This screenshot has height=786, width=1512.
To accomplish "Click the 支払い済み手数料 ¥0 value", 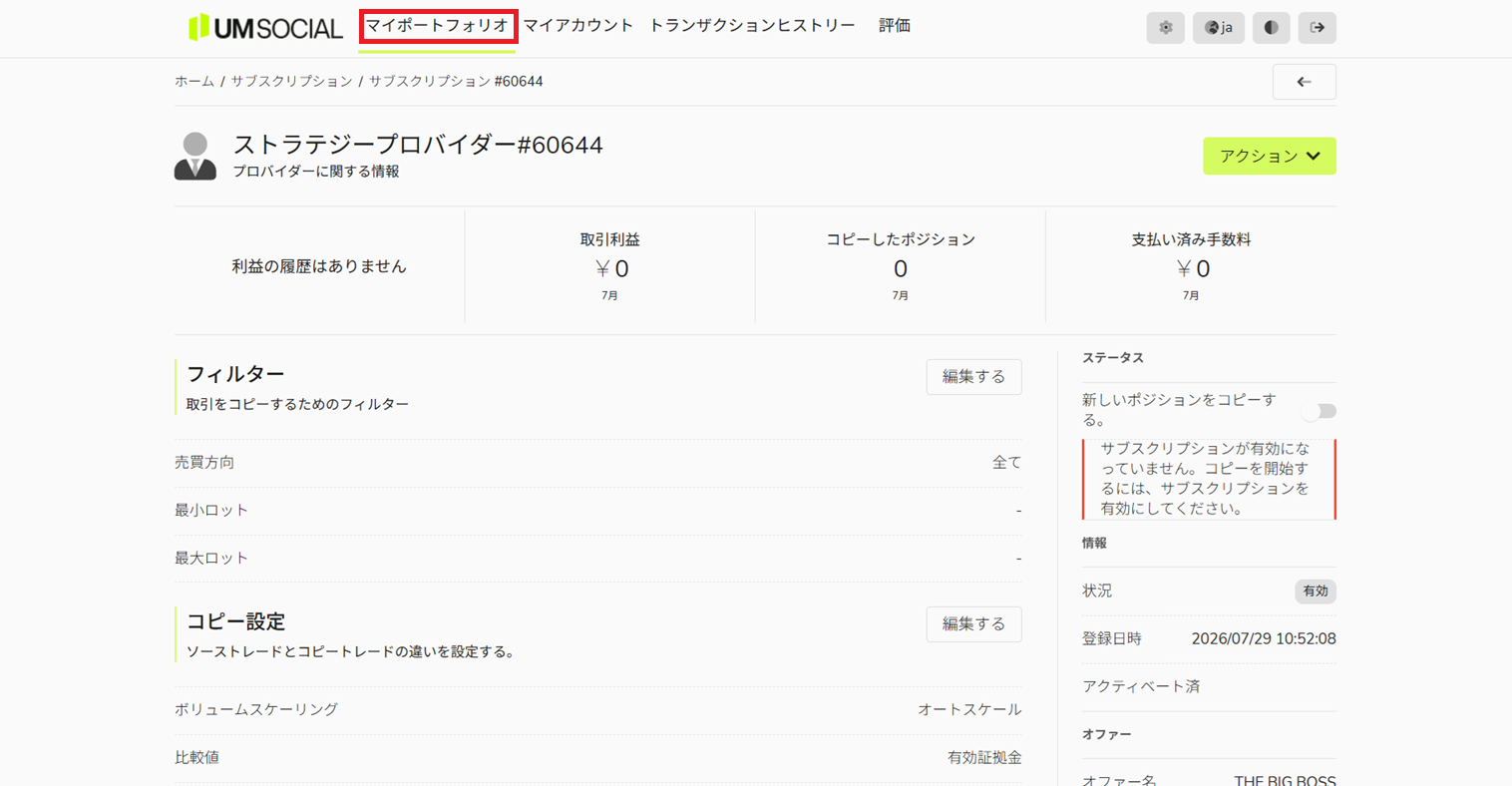I will click(x=1192, y=268).
